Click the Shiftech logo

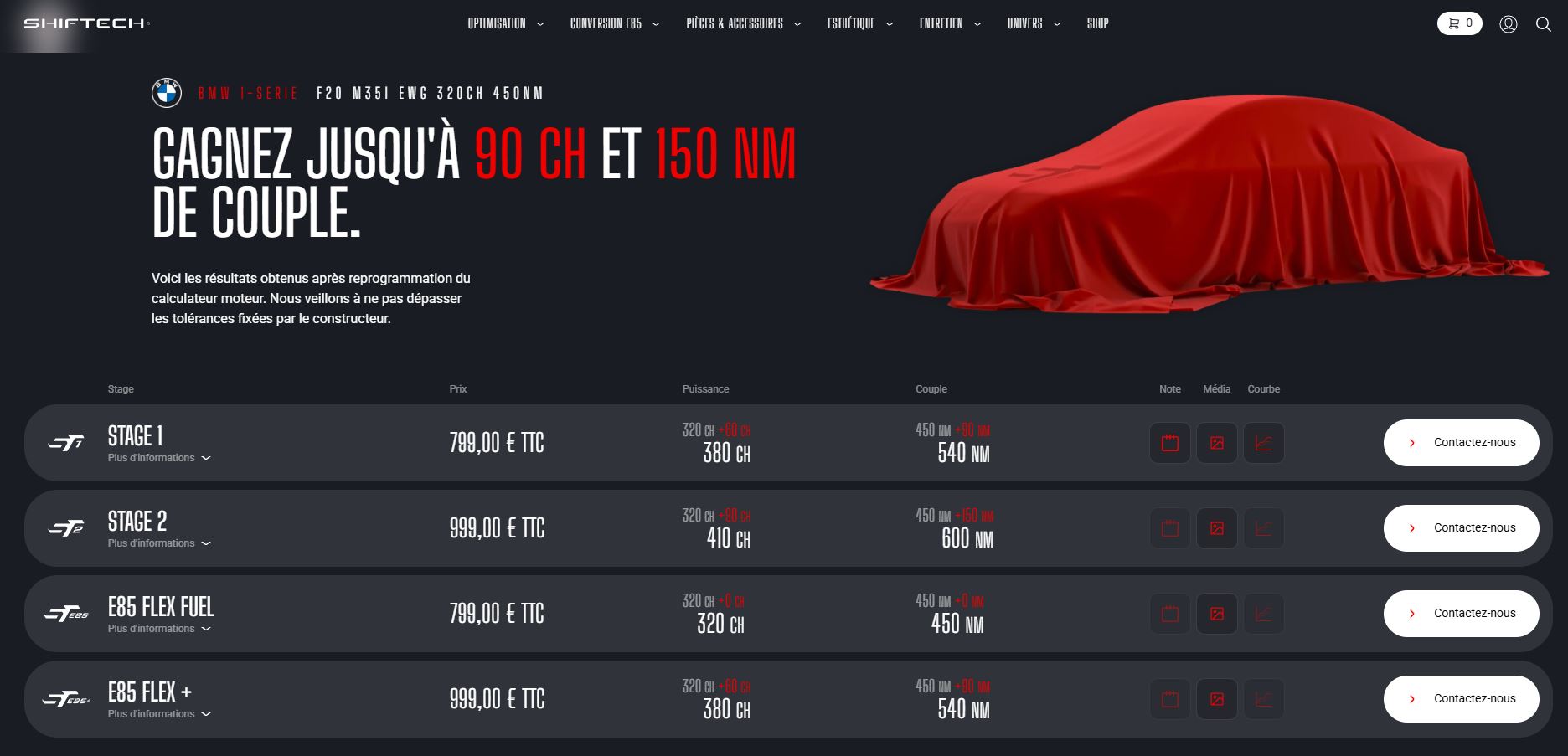[x=86, y=23]
